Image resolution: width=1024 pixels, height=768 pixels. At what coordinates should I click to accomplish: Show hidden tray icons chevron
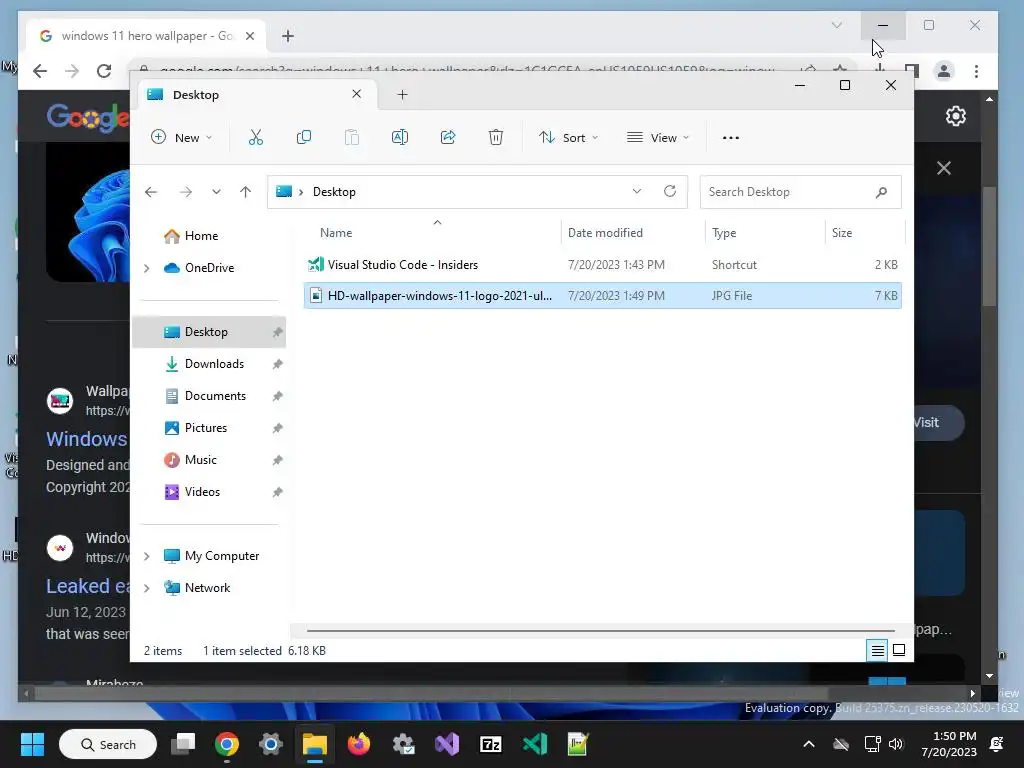point(808,744)
